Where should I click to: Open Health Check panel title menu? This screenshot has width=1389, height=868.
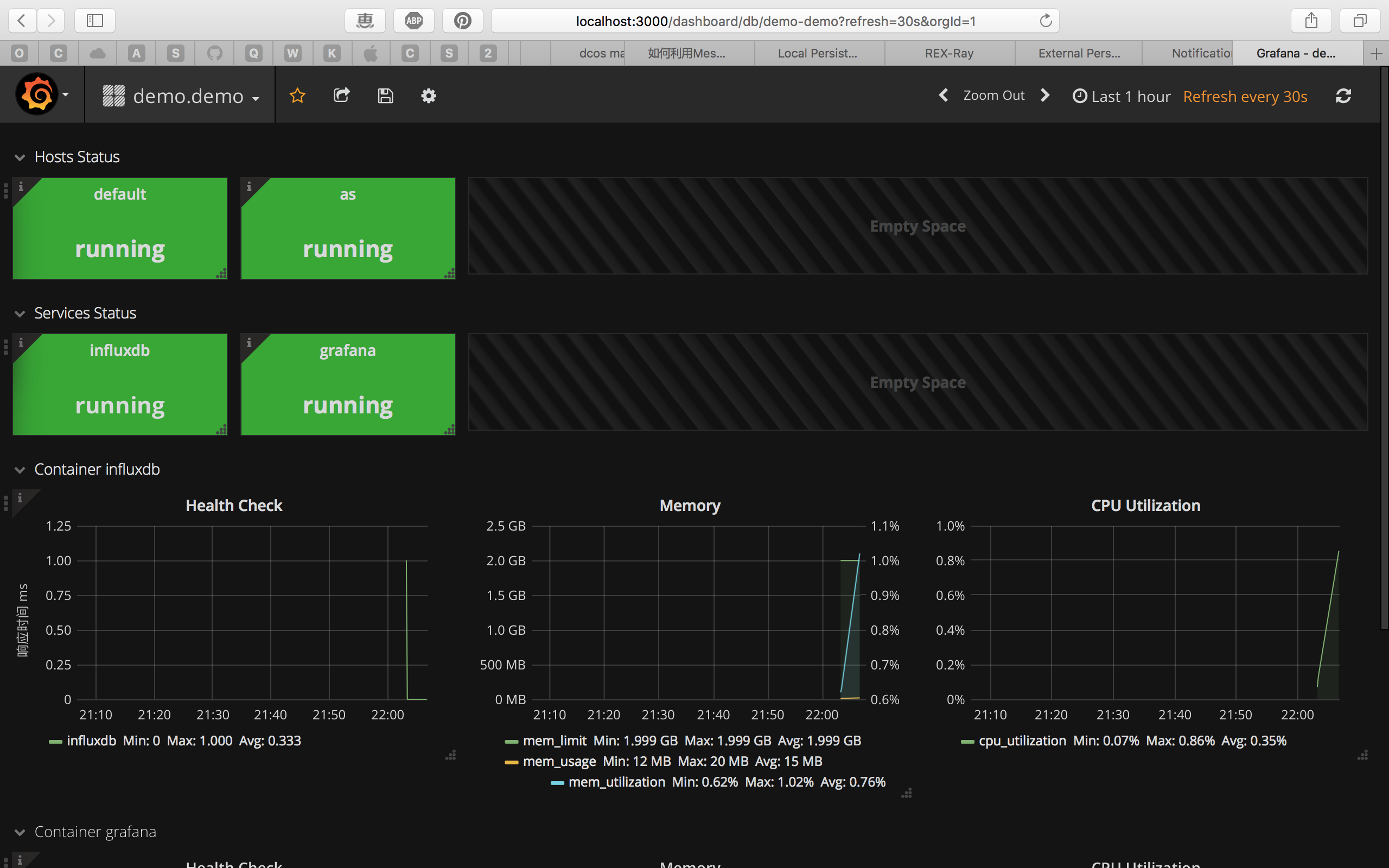[x=234, y=505]
